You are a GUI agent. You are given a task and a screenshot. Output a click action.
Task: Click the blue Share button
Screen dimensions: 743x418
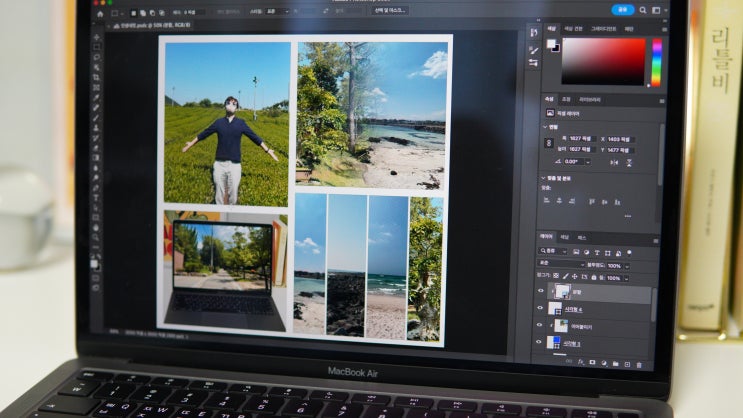tap(622, 9)
